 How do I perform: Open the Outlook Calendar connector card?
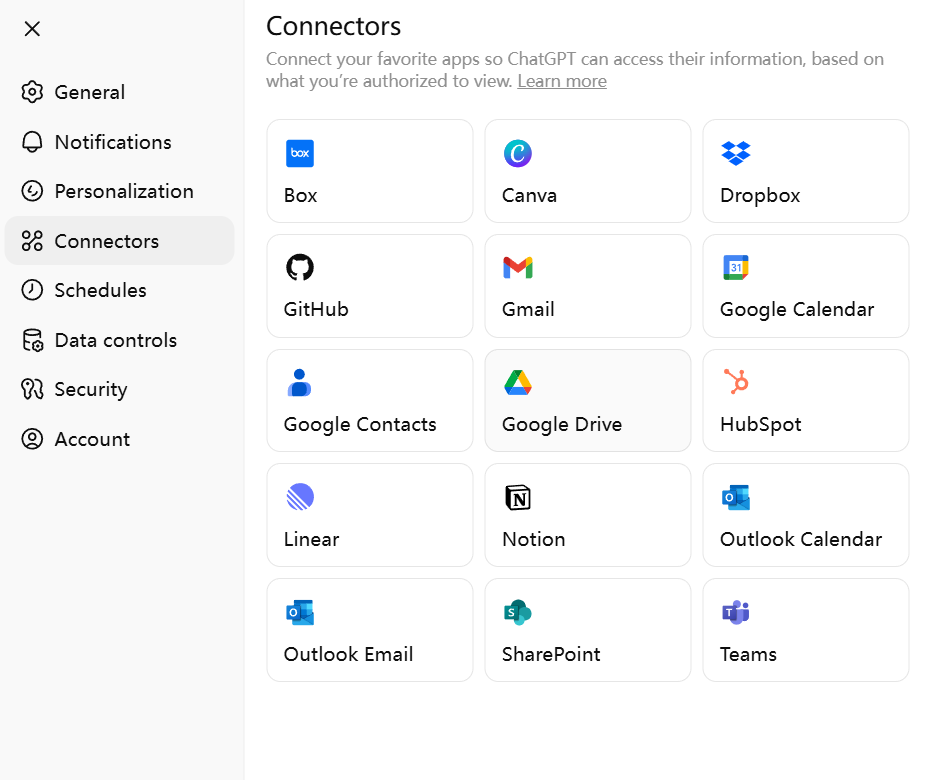pyautogui.click(x=805, y=515)
